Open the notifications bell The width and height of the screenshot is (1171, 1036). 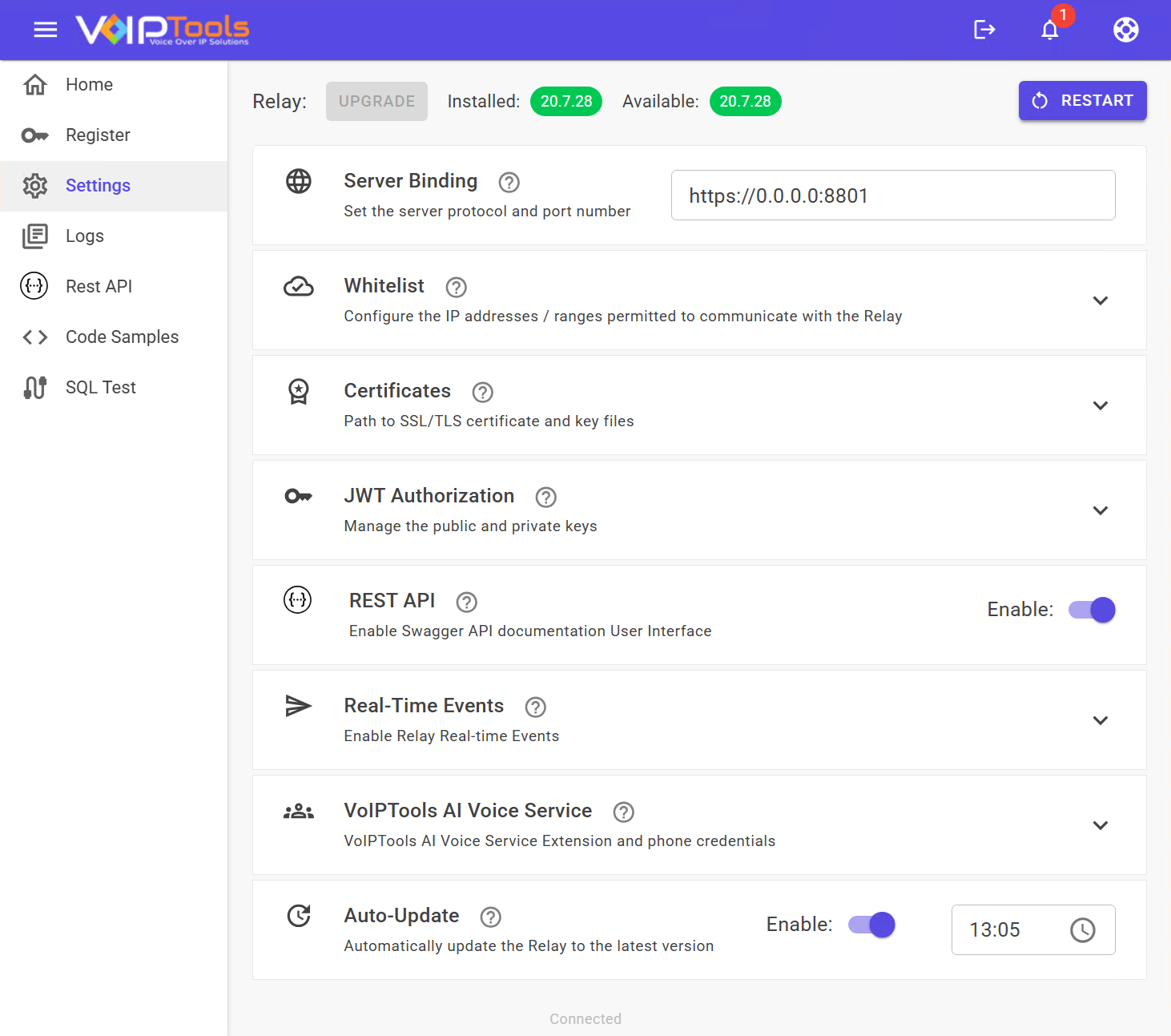tap(1050, 30)
